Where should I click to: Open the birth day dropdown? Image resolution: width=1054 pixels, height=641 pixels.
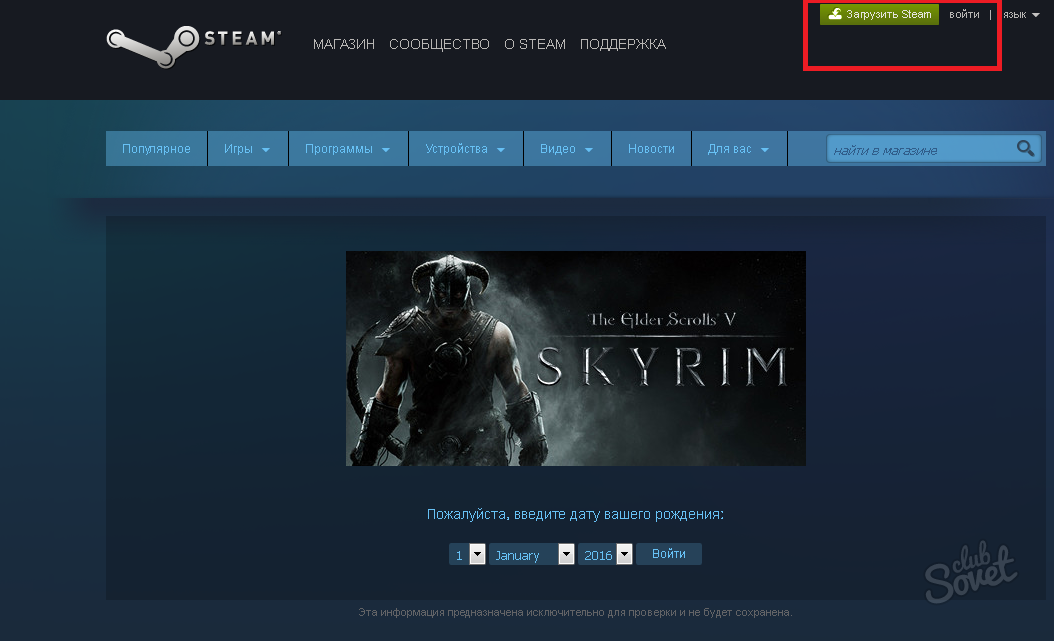point(467,554)
